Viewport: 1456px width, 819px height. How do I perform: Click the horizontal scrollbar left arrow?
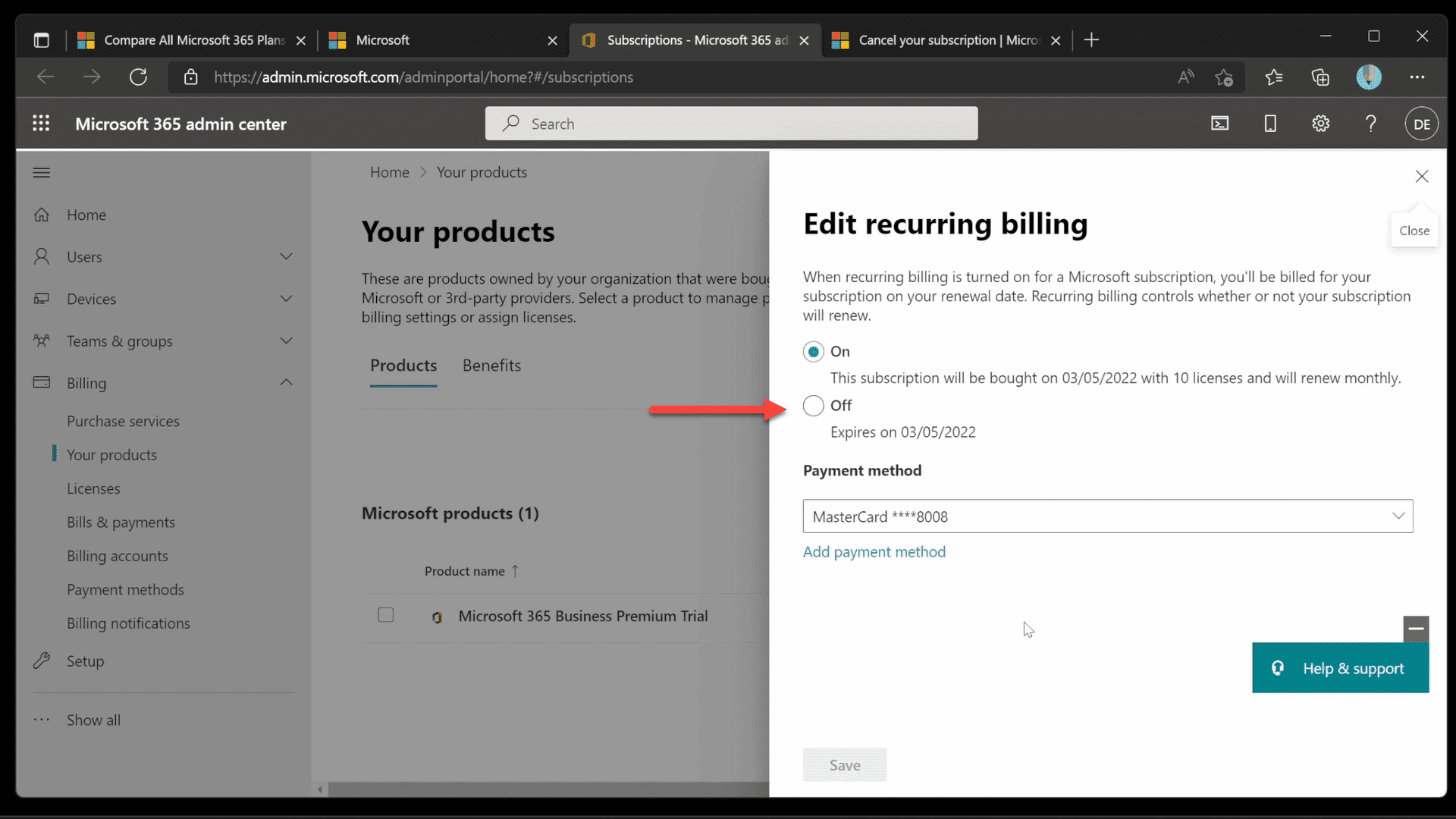(x=320, y=789)
